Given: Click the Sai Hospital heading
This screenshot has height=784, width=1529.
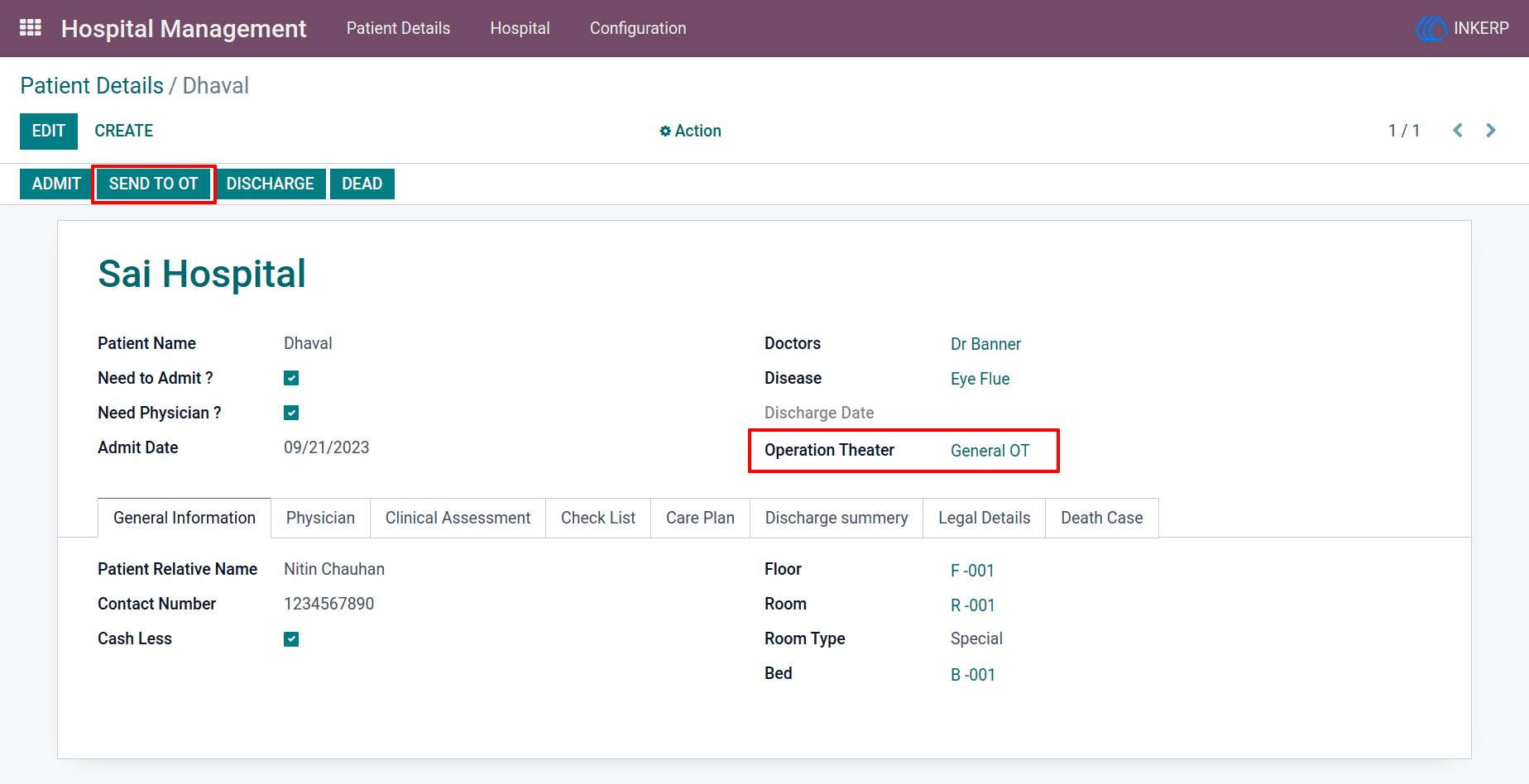Looking at the screenshot, I should pos(202,274).
